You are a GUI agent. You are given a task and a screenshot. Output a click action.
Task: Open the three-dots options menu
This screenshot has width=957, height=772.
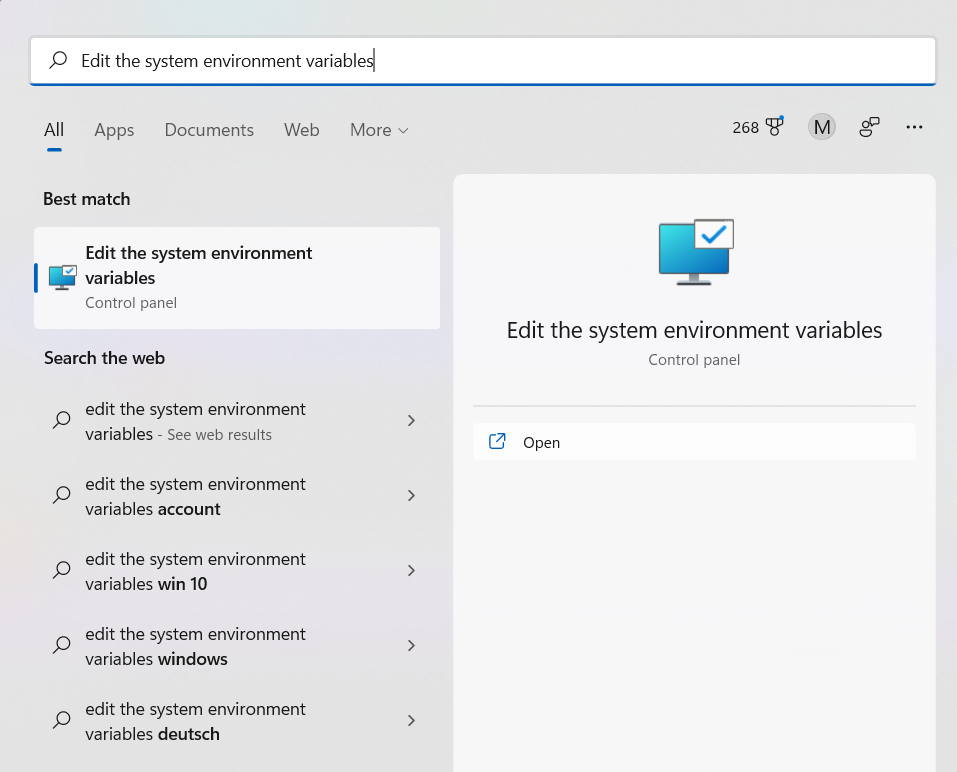[914, 127]
